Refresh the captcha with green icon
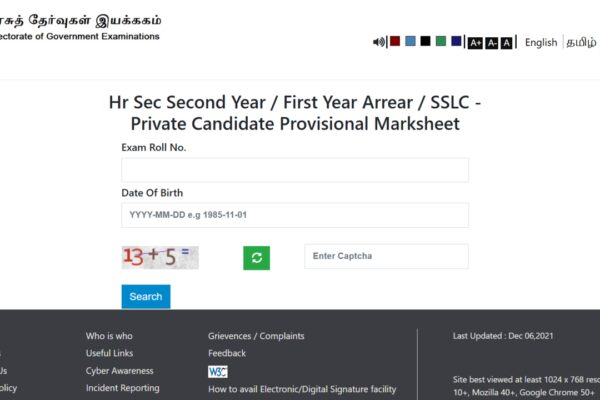 (x=256, y=258)
